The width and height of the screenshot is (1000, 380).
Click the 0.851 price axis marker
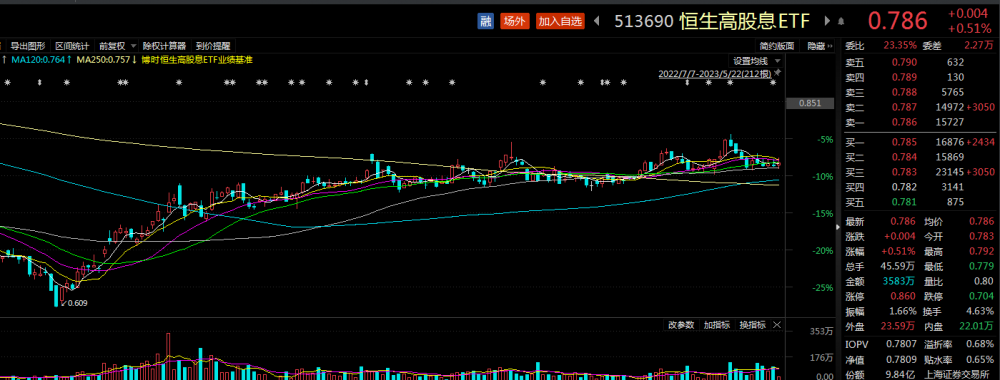[810, 103]
